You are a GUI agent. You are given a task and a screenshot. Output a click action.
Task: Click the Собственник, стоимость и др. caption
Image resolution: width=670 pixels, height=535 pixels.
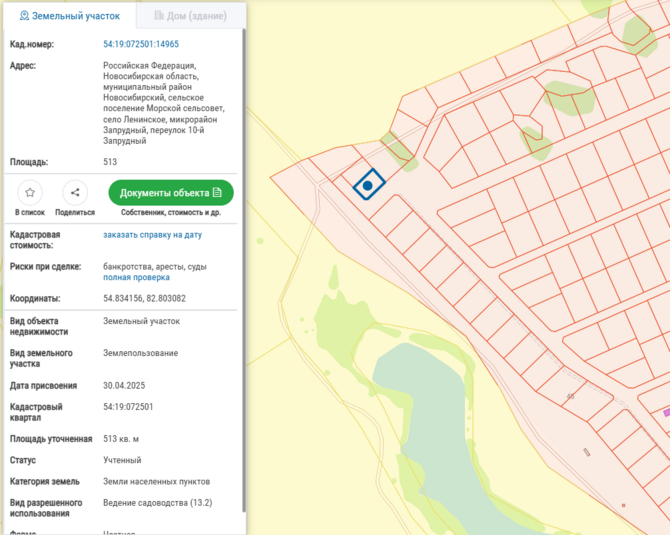click(171, 213)
